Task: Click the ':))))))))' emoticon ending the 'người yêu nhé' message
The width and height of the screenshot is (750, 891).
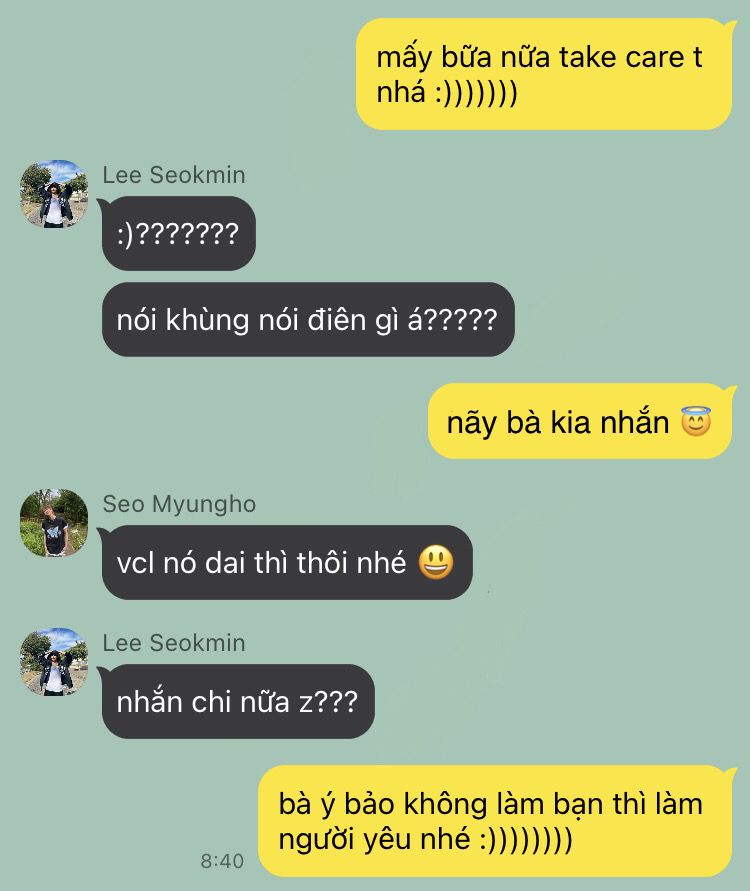Action: tap(526, 839)
